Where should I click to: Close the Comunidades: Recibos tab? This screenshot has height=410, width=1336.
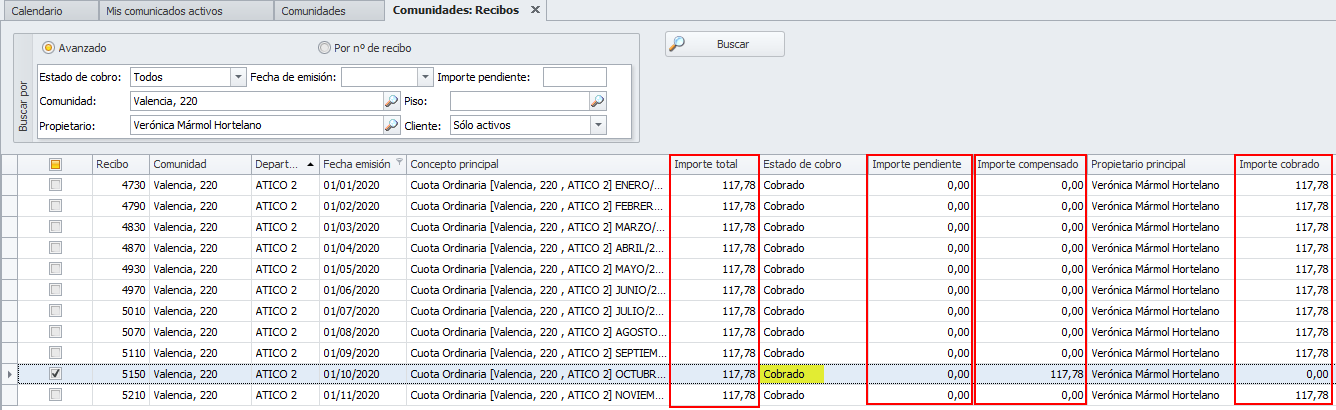point(535,11)
